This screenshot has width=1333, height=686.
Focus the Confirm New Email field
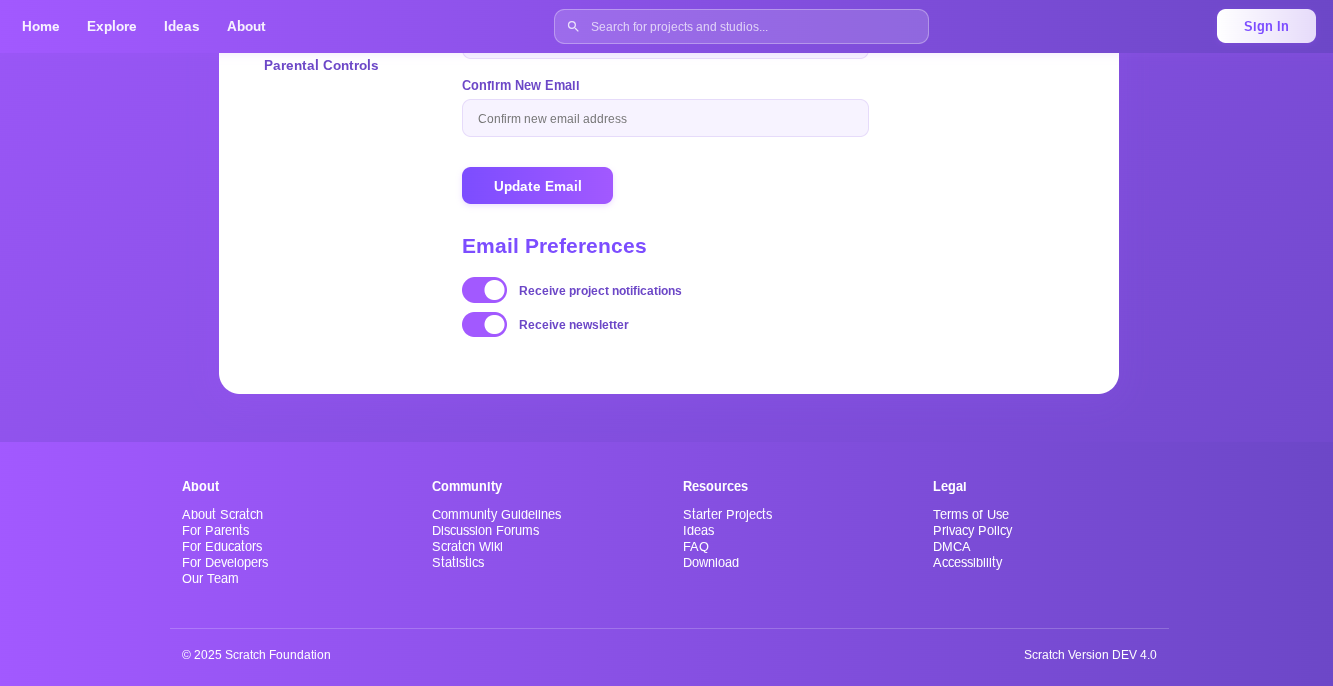click(x=665, y=118)
